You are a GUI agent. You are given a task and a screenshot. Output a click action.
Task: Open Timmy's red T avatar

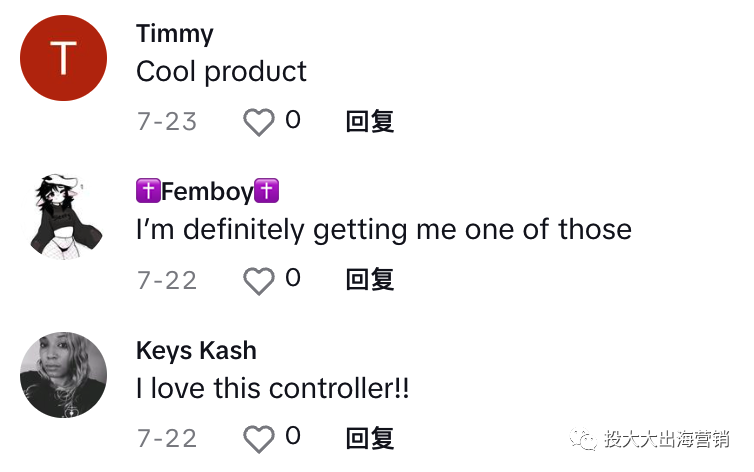(63, 58)
